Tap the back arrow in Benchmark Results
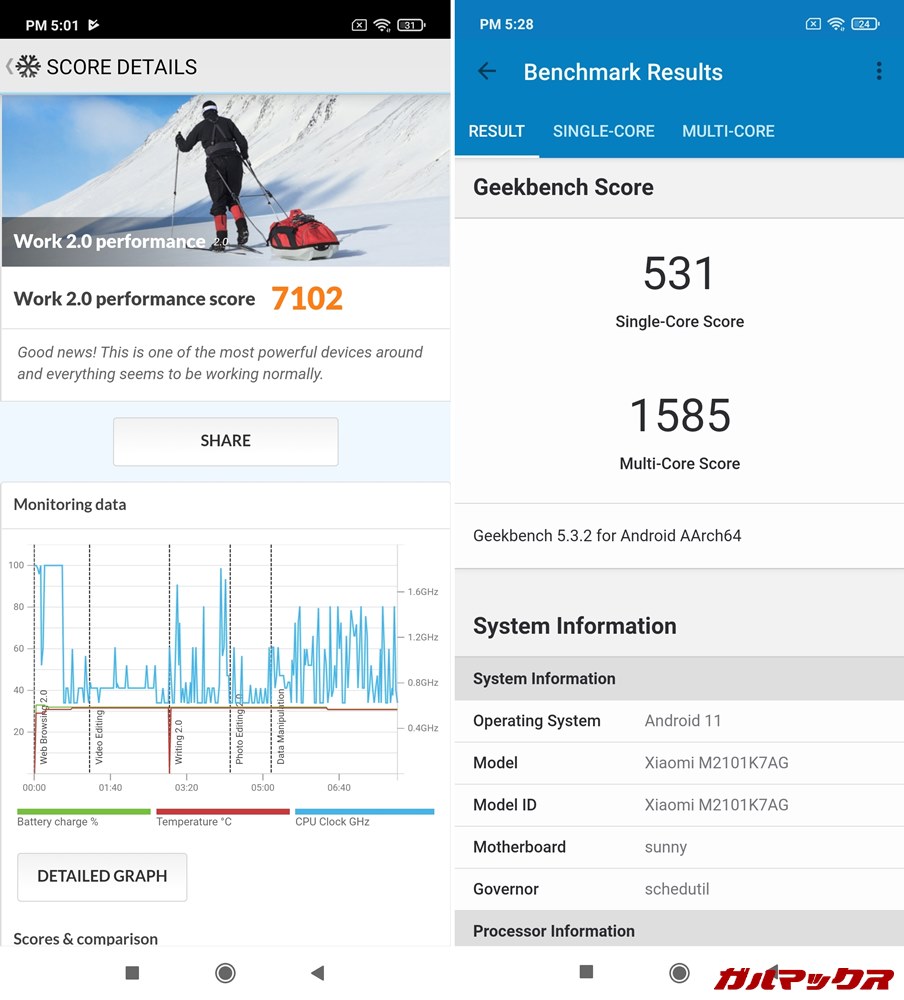Image resolution: width=904 pixels, height=1000 pixels. pyautogui.click(x=487, y=72)
